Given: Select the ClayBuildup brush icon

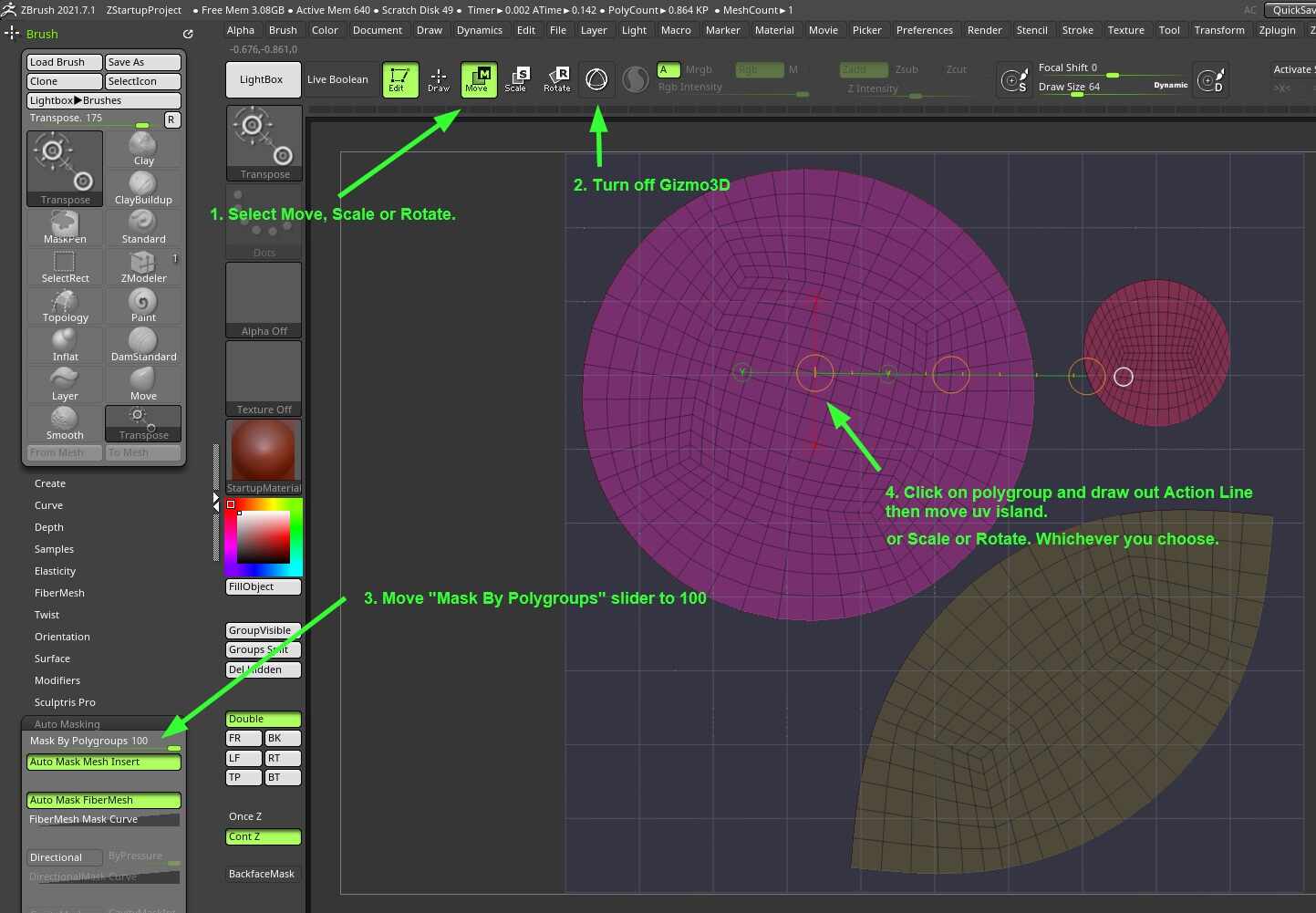Looking at the screenshot, I should 143,188.
